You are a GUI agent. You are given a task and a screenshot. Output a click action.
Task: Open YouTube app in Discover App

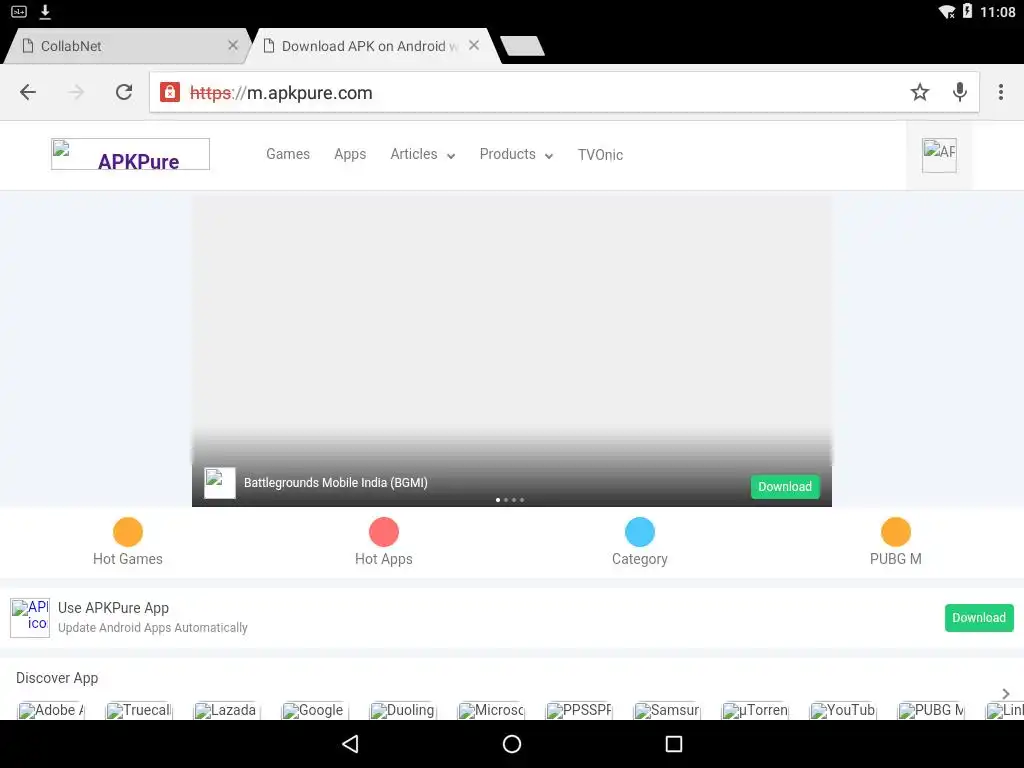click(843, 710)
